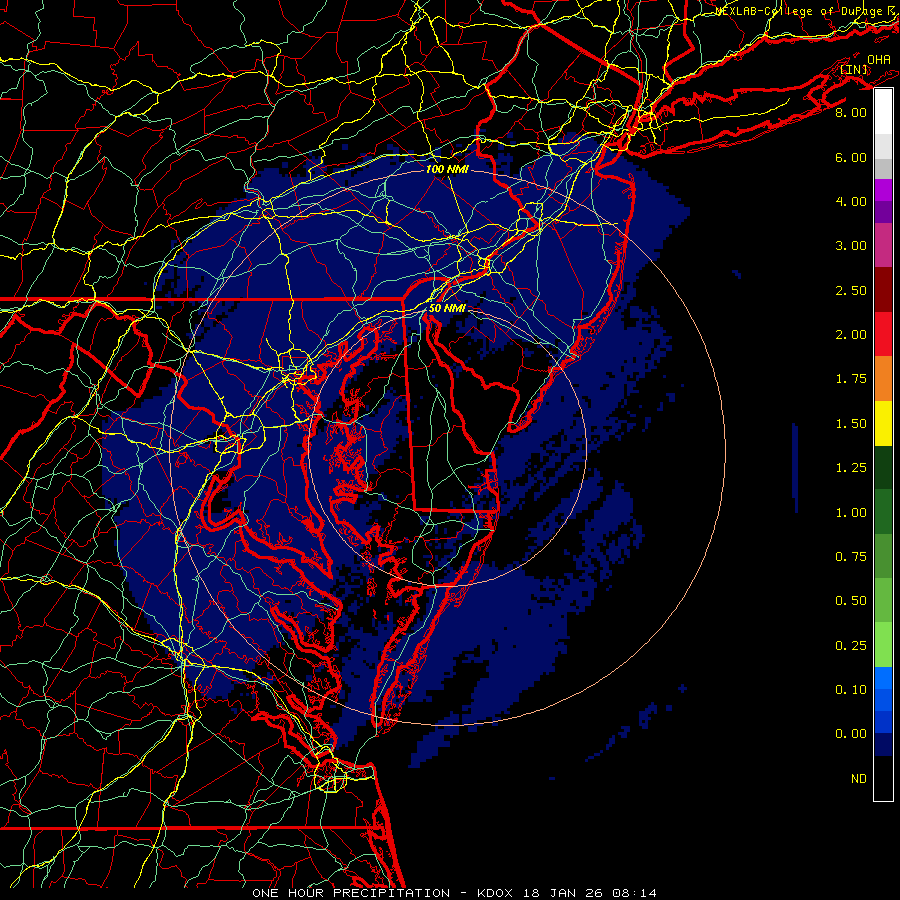Click the One Hour Precipitation KDOX caption
This screenshot has width=900, height=900.
455,893
